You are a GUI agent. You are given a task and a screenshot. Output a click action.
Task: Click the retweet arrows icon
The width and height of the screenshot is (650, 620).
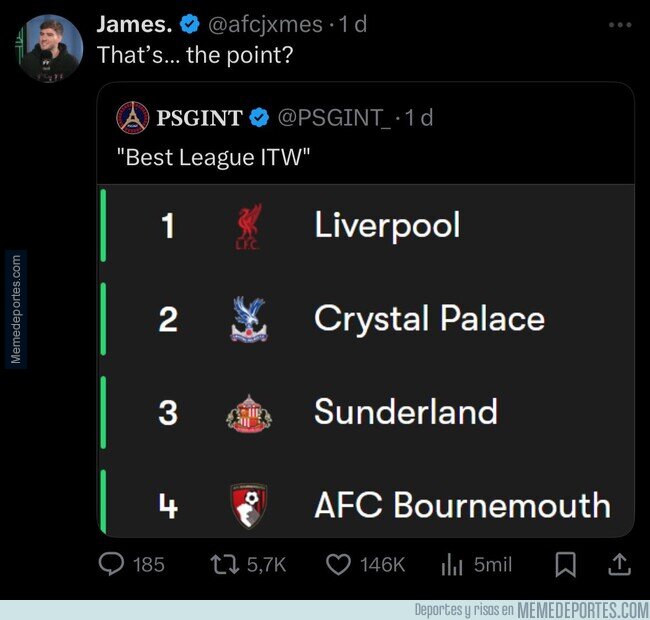[x=224, y=565]
